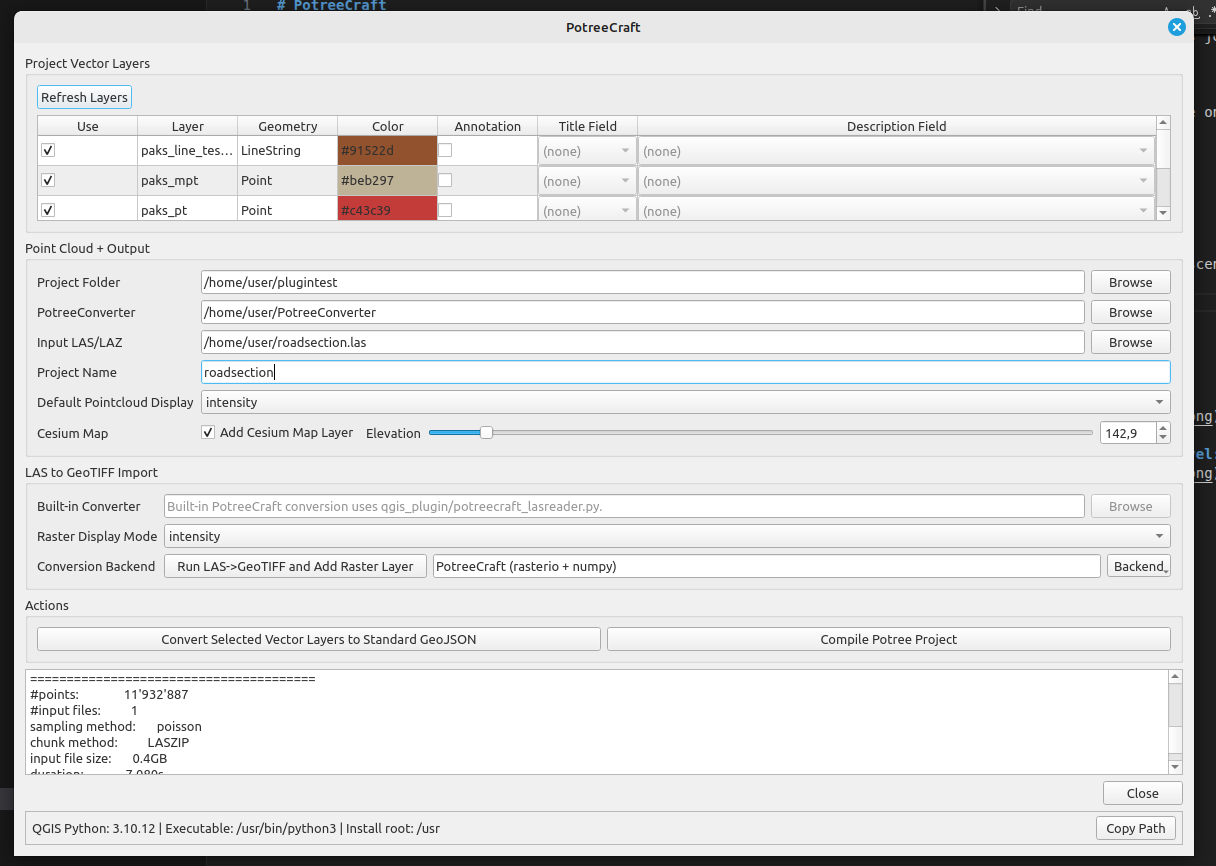Click the log output scroll-down arrow
Viewport: 1216px width, 866px height.
click(1175, 767)
